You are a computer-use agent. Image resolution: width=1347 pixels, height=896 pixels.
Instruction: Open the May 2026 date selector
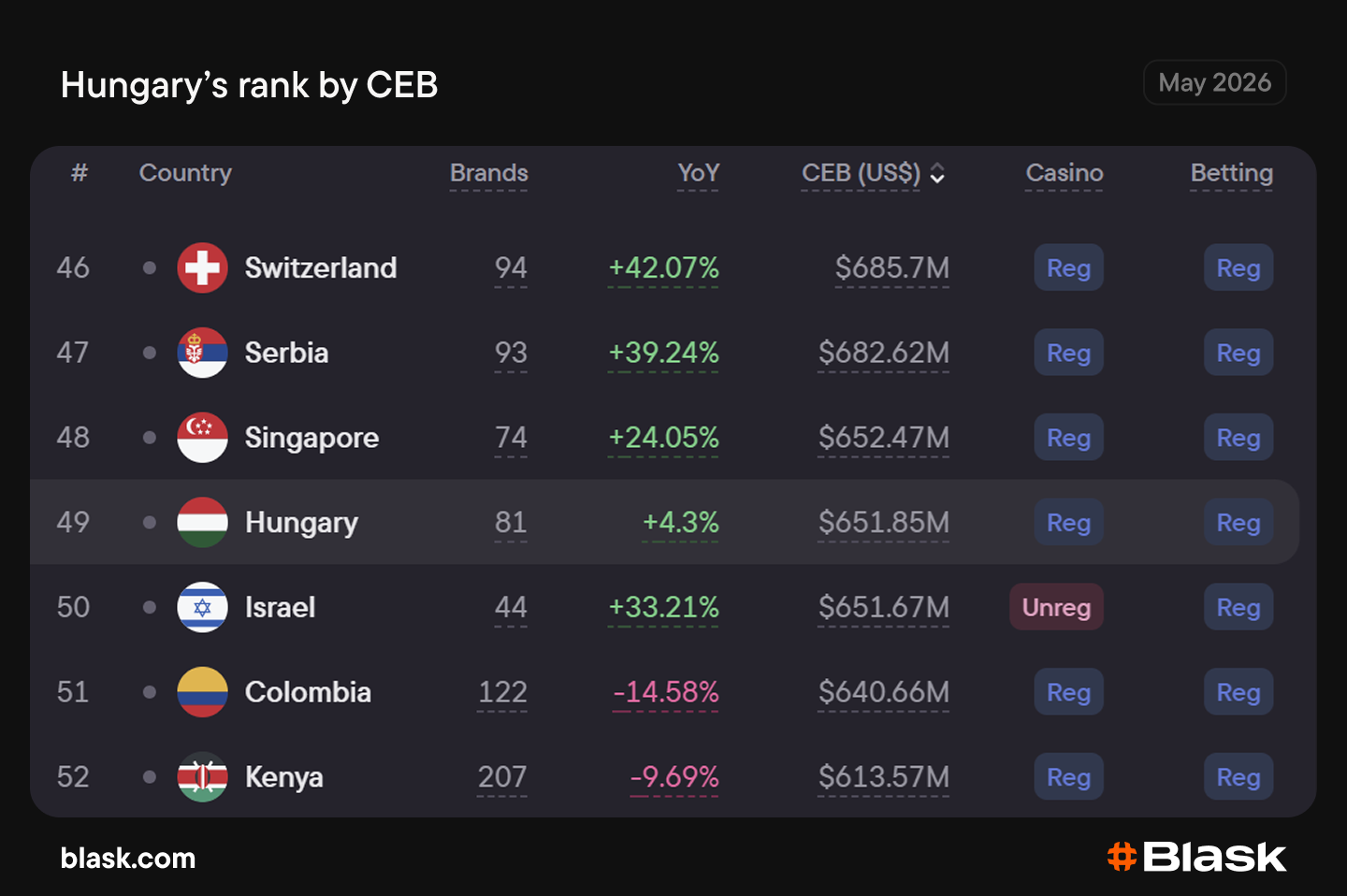pos(1214,82)
